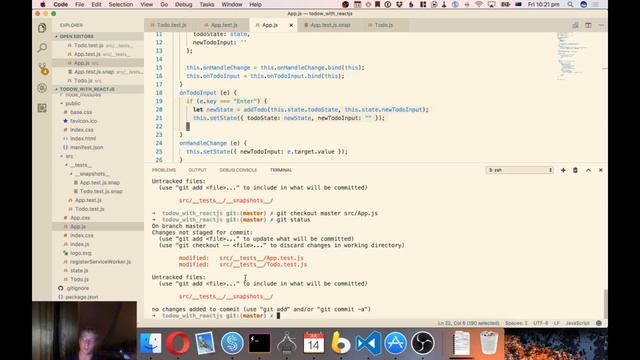Open the Debug view in activity bar

tap(42, 88)
